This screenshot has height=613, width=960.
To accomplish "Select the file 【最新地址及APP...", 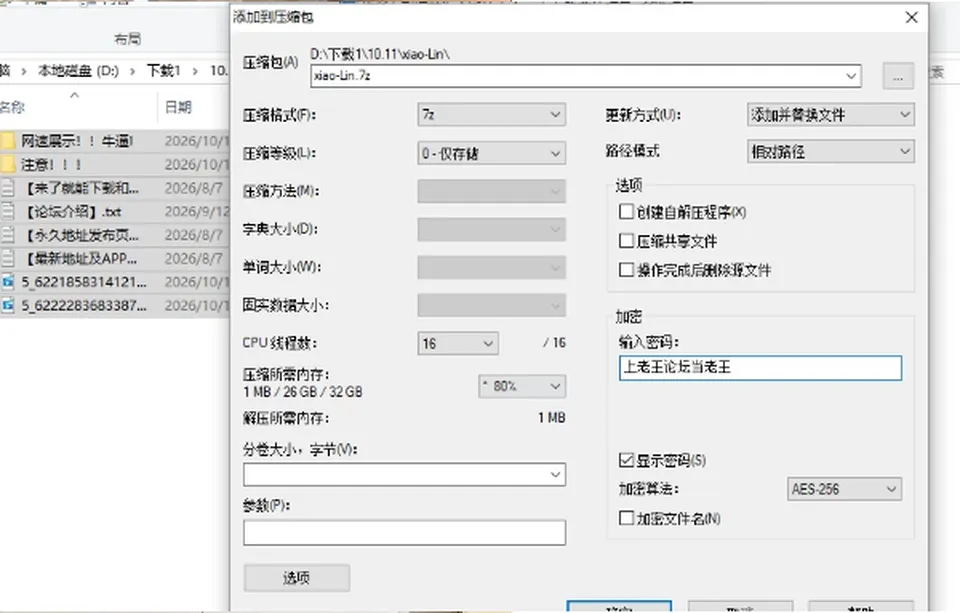I will pyautogui.click(x=79, y=258).
